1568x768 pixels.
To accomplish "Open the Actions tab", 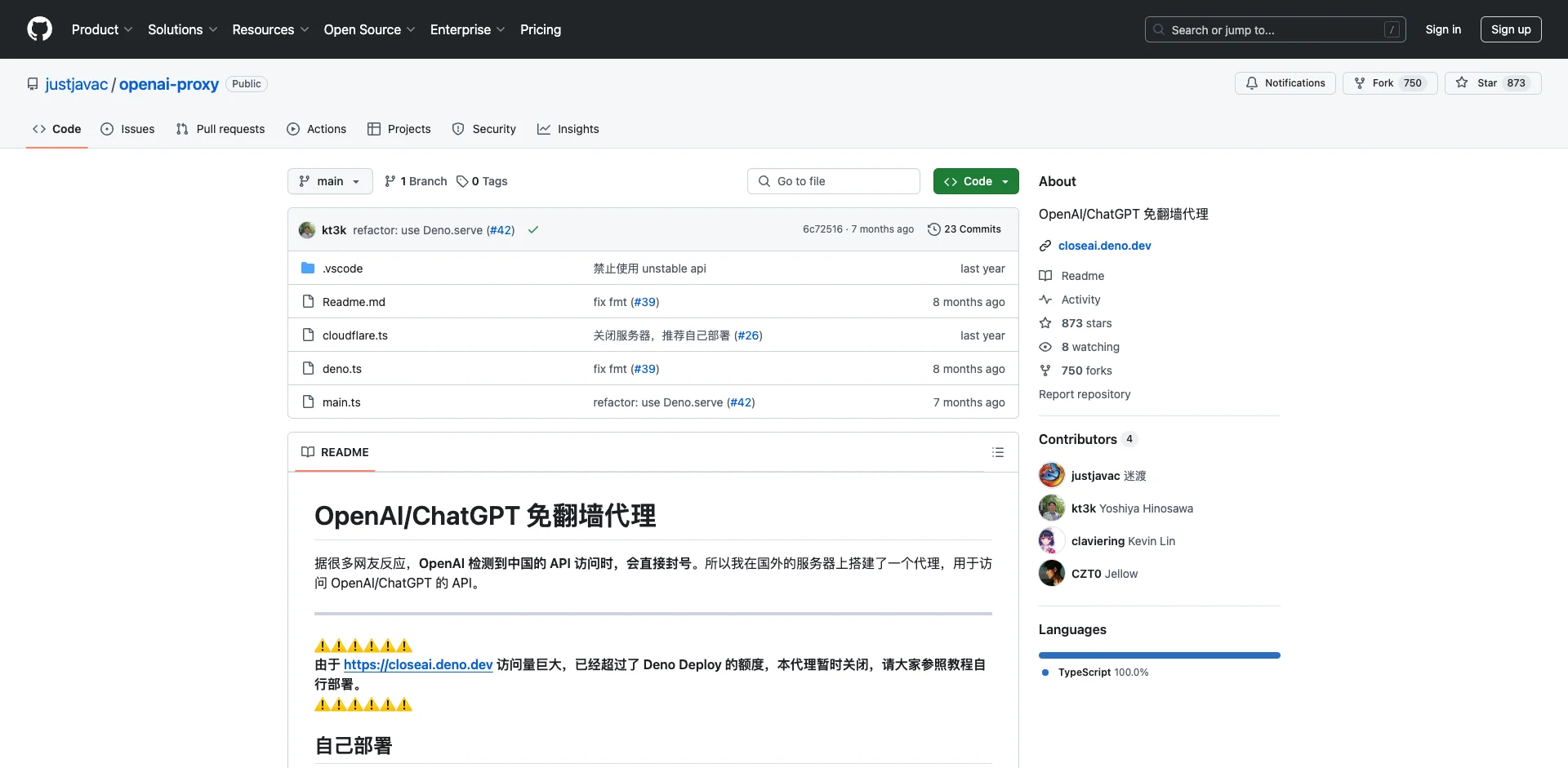I will pyautogui.click(x=317, y=129).
